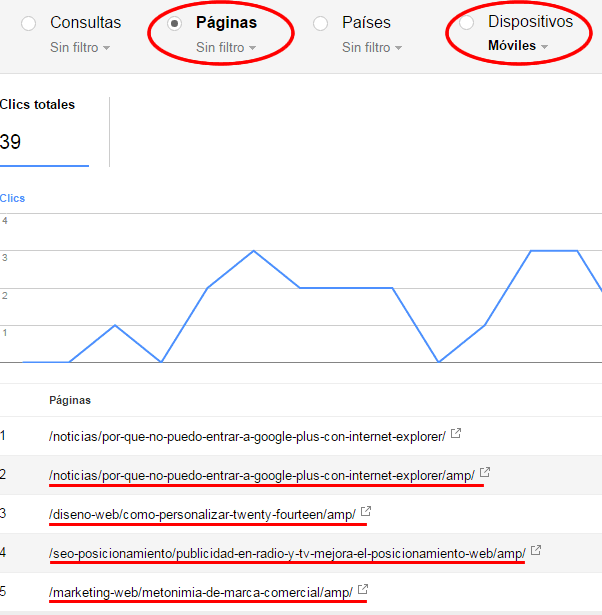This screenshot has width=602, height=615.
Task: Open the Consultas Sin filtro dropdown
Action: tap(80, 47)
